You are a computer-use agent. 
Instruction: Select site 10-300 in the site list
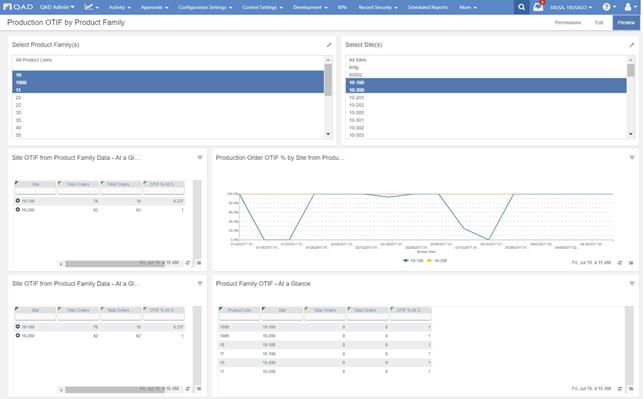click(486, 112)
